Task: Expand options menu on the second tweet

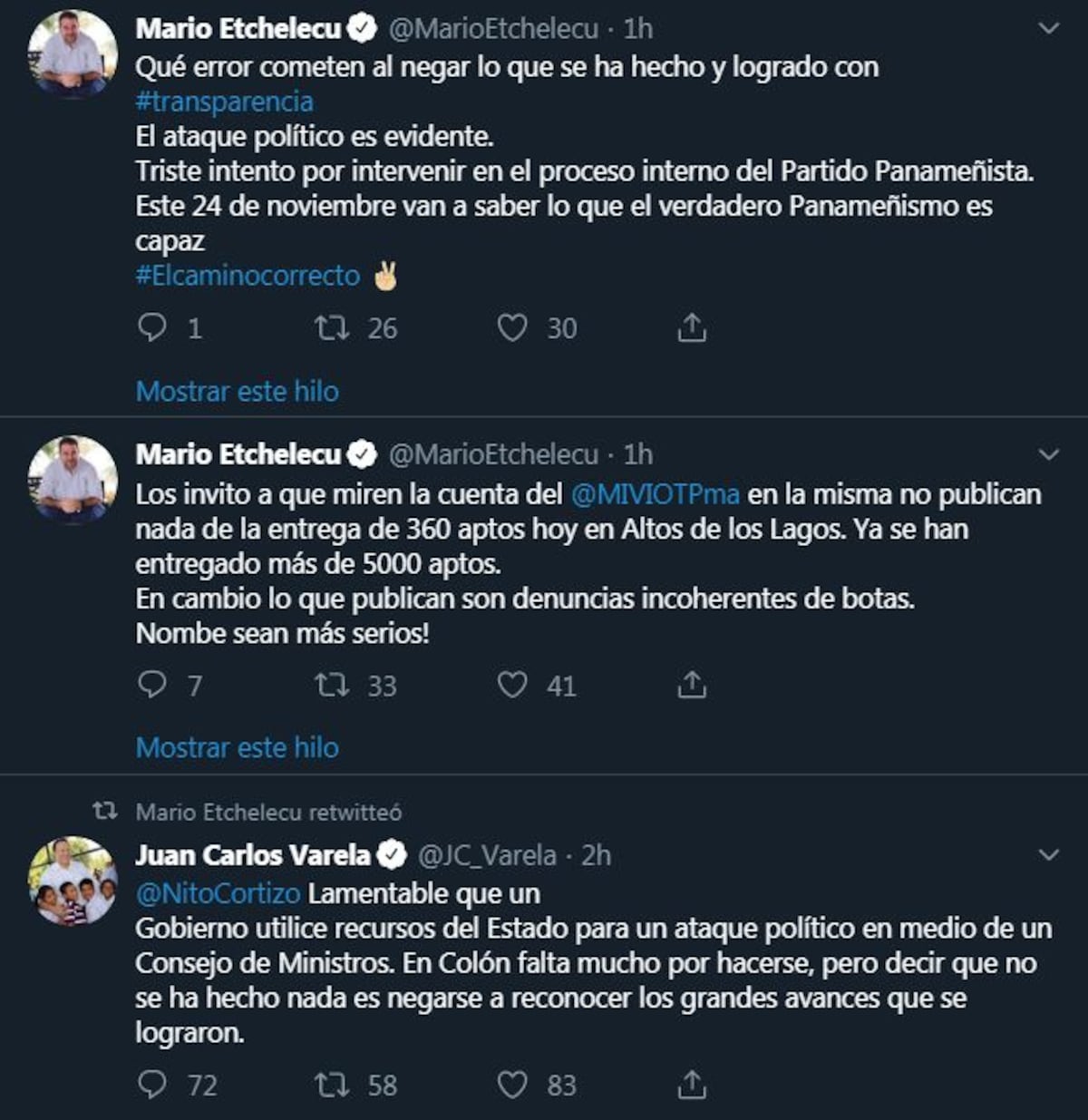Action: click(1049, 454)
